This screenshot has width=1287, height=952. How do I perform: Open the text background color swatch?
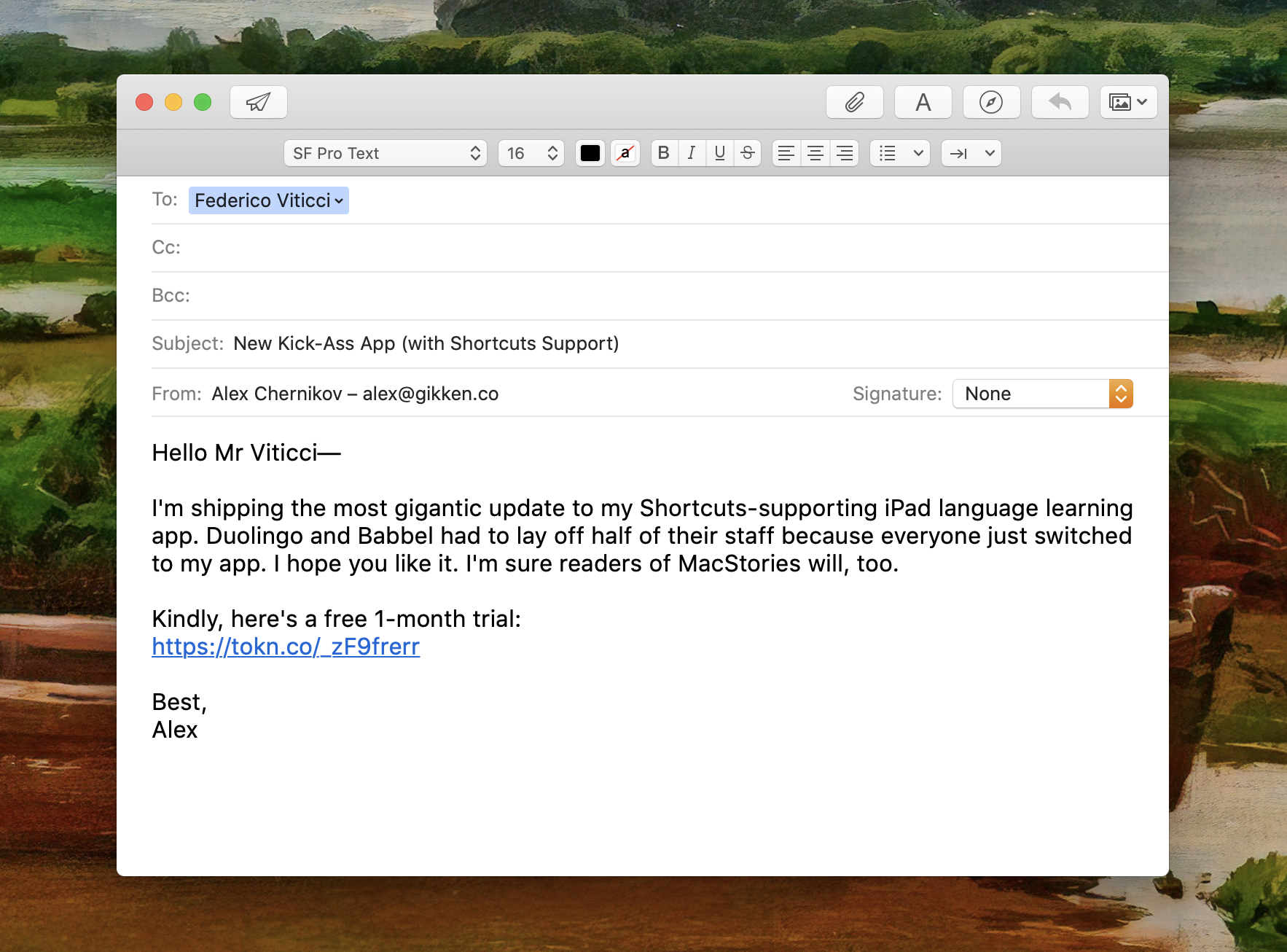[x=625, y=153]
